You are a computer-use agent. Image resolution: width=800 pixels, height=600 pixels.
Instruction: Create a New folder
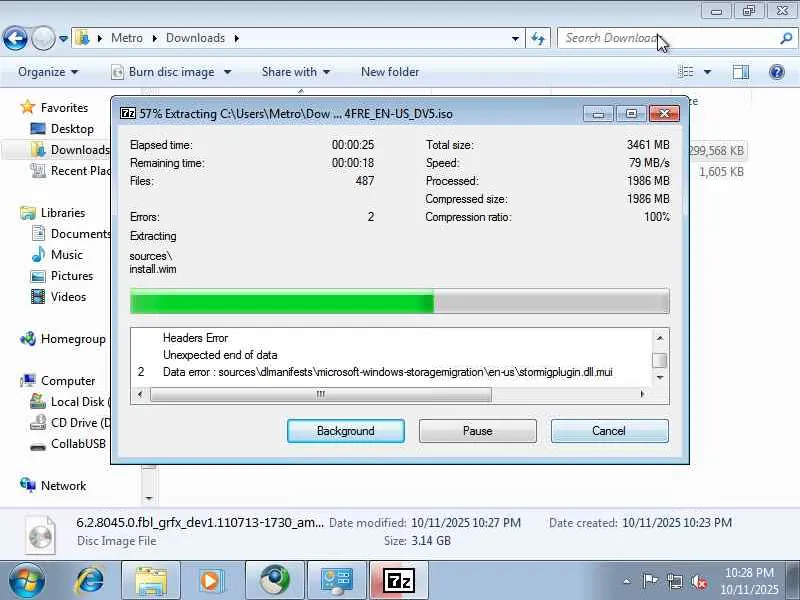390,72
